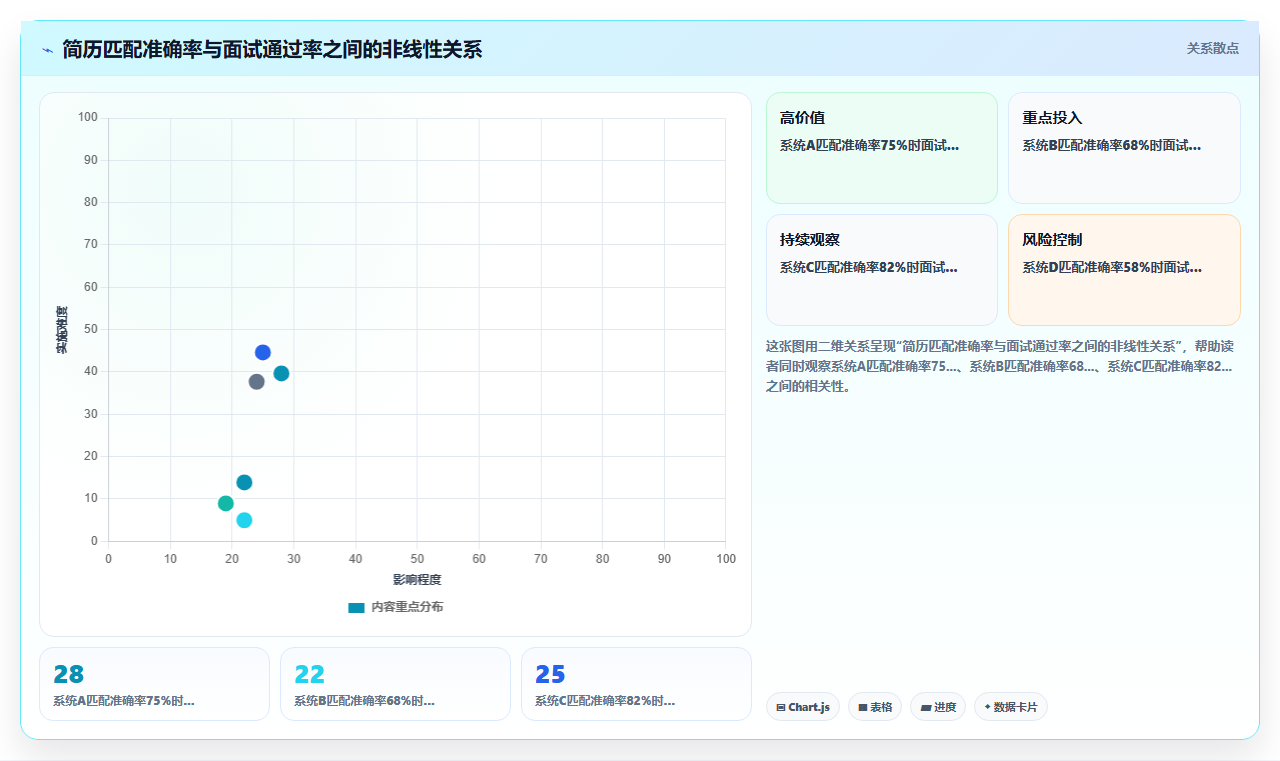
Task: Toggle the 内容重点分布 legend item
Action: point(395,607)
